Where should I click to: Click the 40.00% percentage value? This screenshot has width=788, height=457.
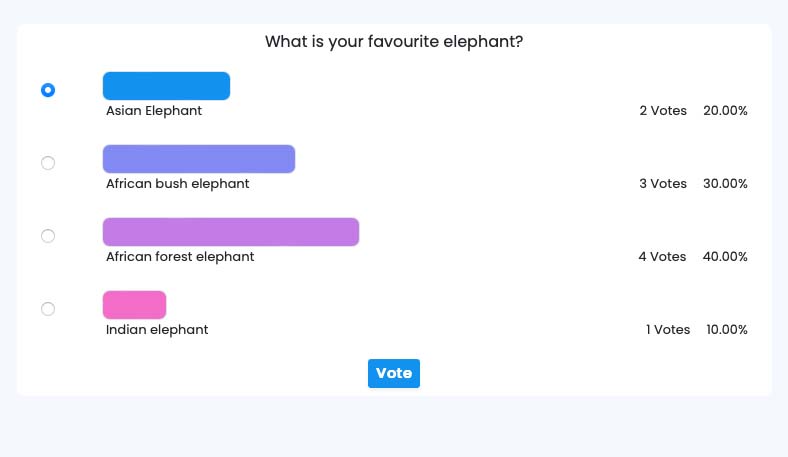[725, 257]
